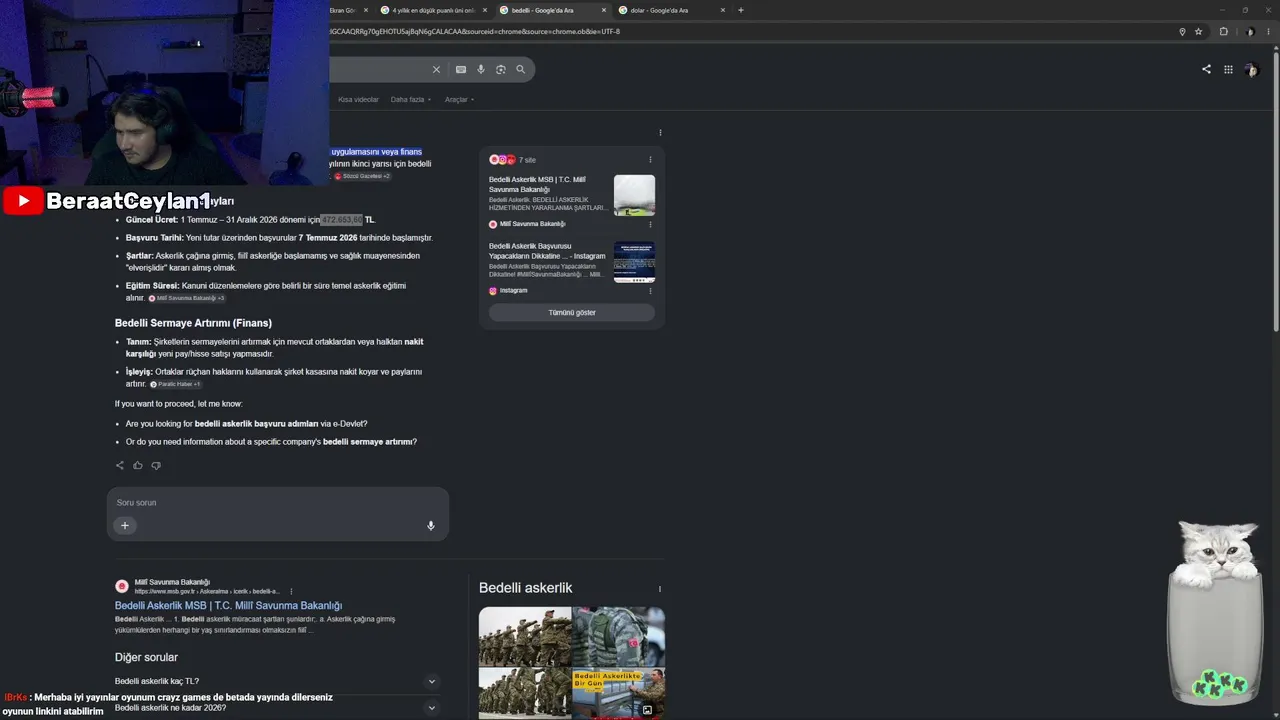
Task: Open the 'Bedelli Askerlikte Bir Gün' image thumbnail
Action: (619, 693)
